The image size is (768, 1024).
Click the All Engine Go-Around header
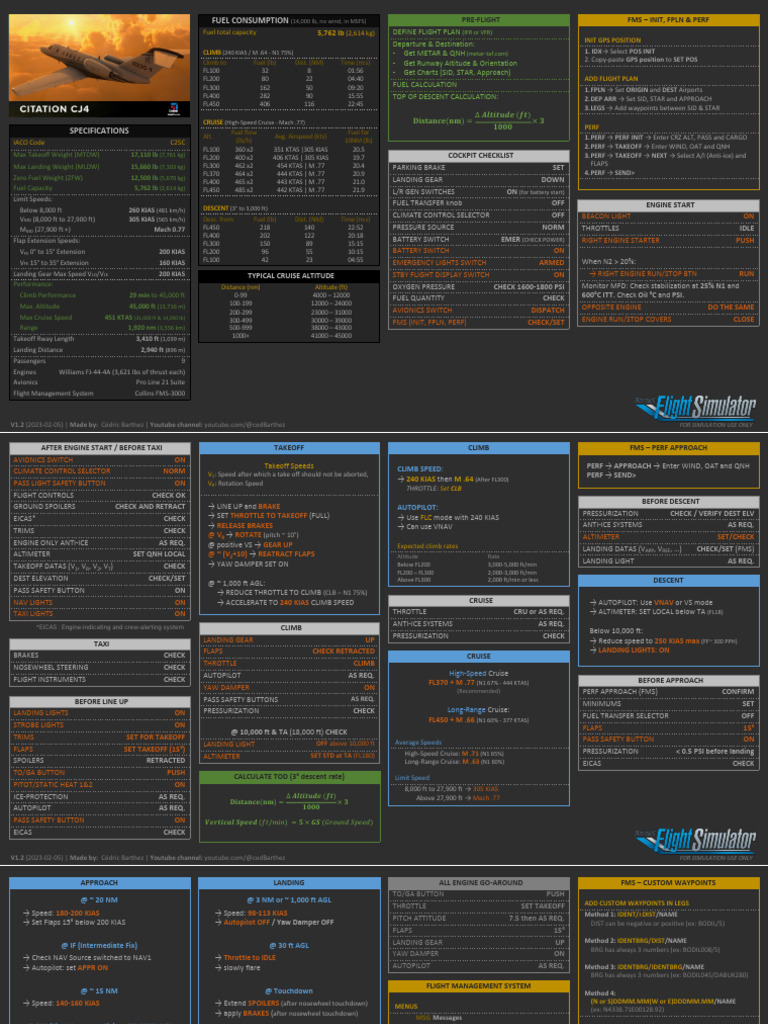(479, 882)
